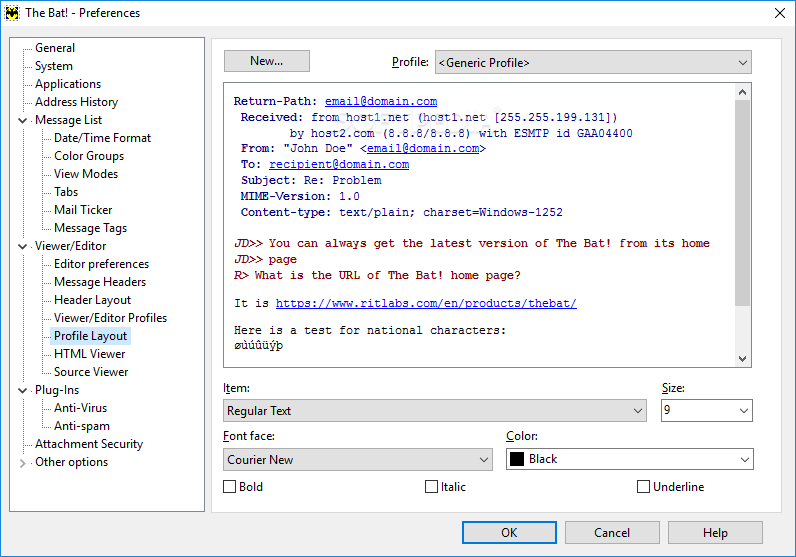Viewport: 796px width, 557px height.
Task: Click the black color swatch
Action: click(x=517, y=459)
